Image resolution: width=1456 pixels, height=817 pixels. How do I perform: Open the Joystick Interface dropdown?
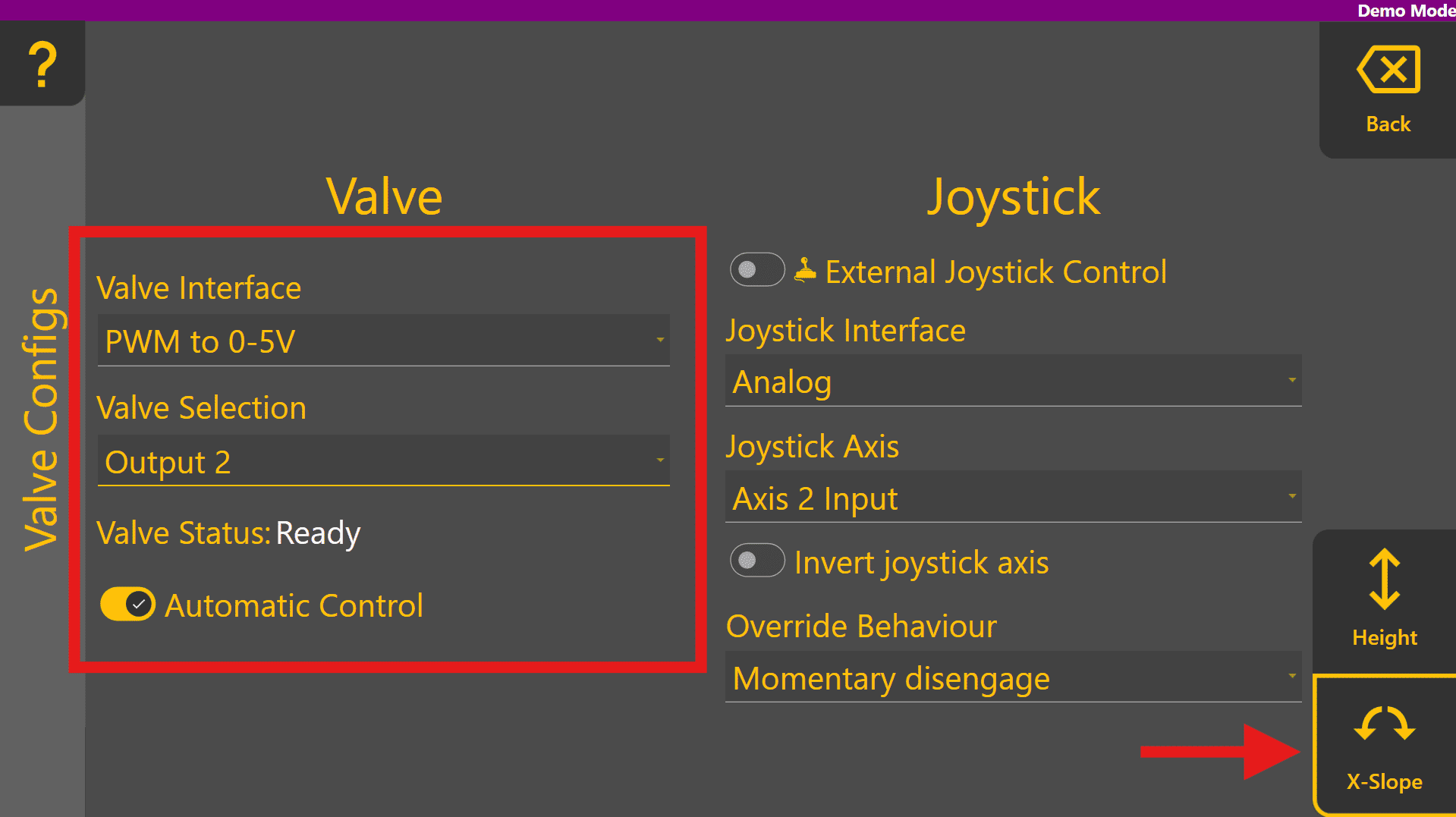[x=1013, y=381]
